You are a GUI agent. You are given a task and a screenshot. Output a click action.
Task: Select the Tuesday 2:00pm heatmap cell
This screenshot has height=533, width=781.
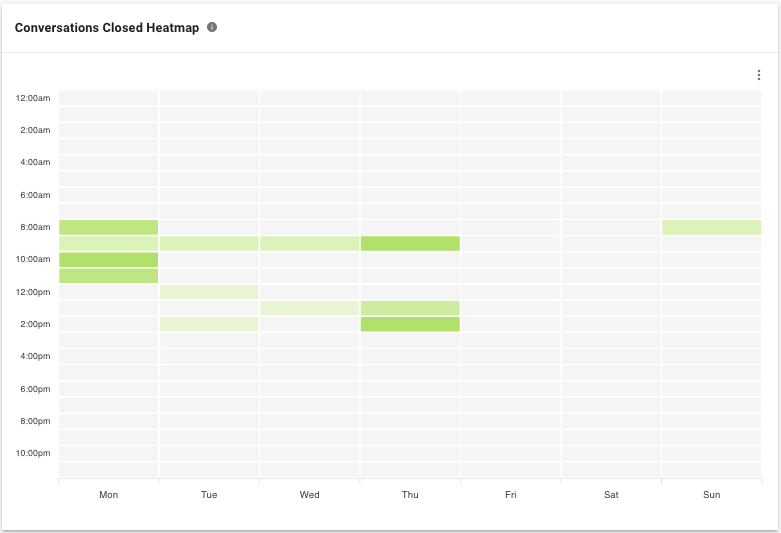pyautogui.click(x=209, y=324)
